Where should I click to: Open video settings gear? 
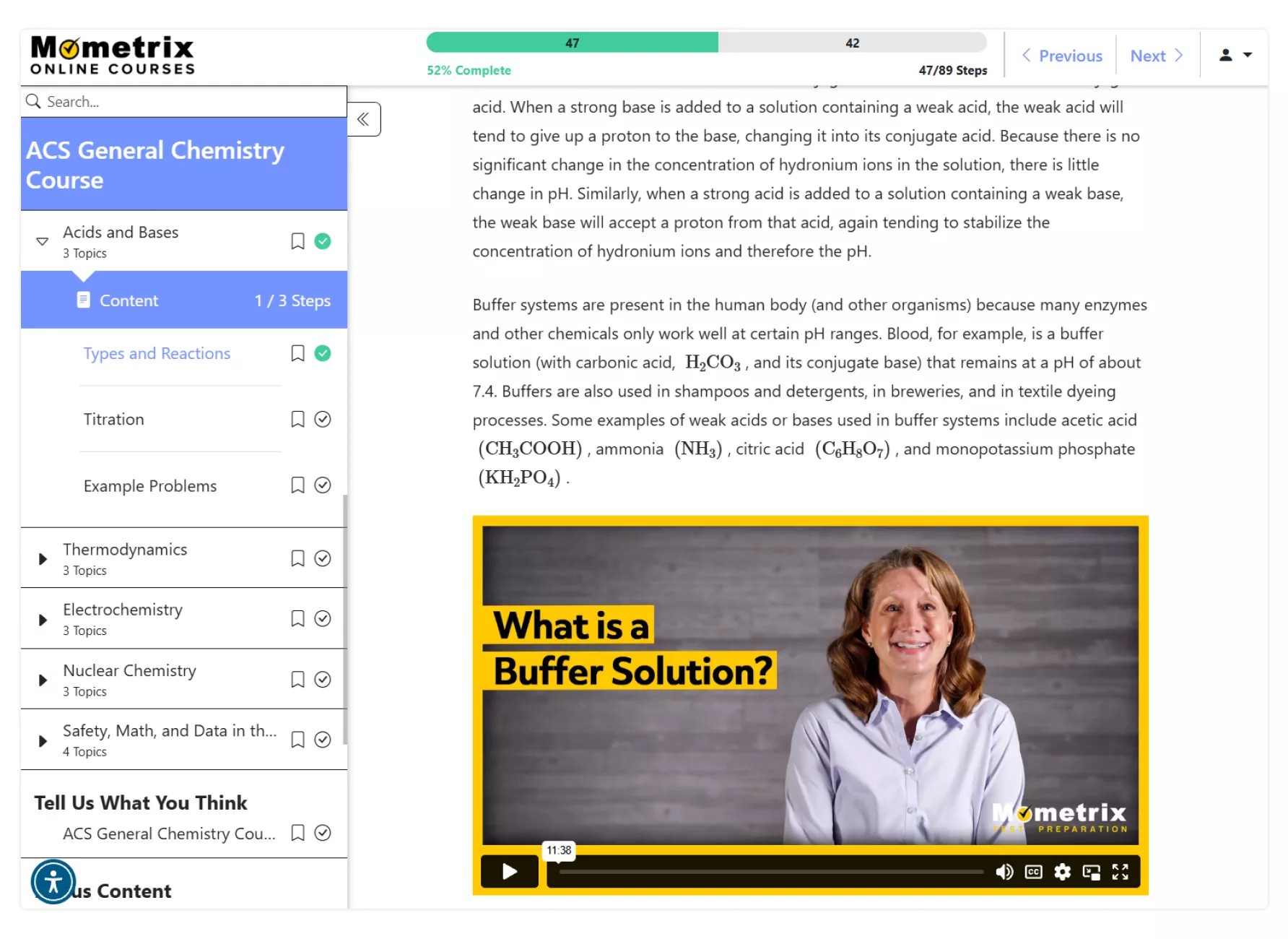(1062, 872)
